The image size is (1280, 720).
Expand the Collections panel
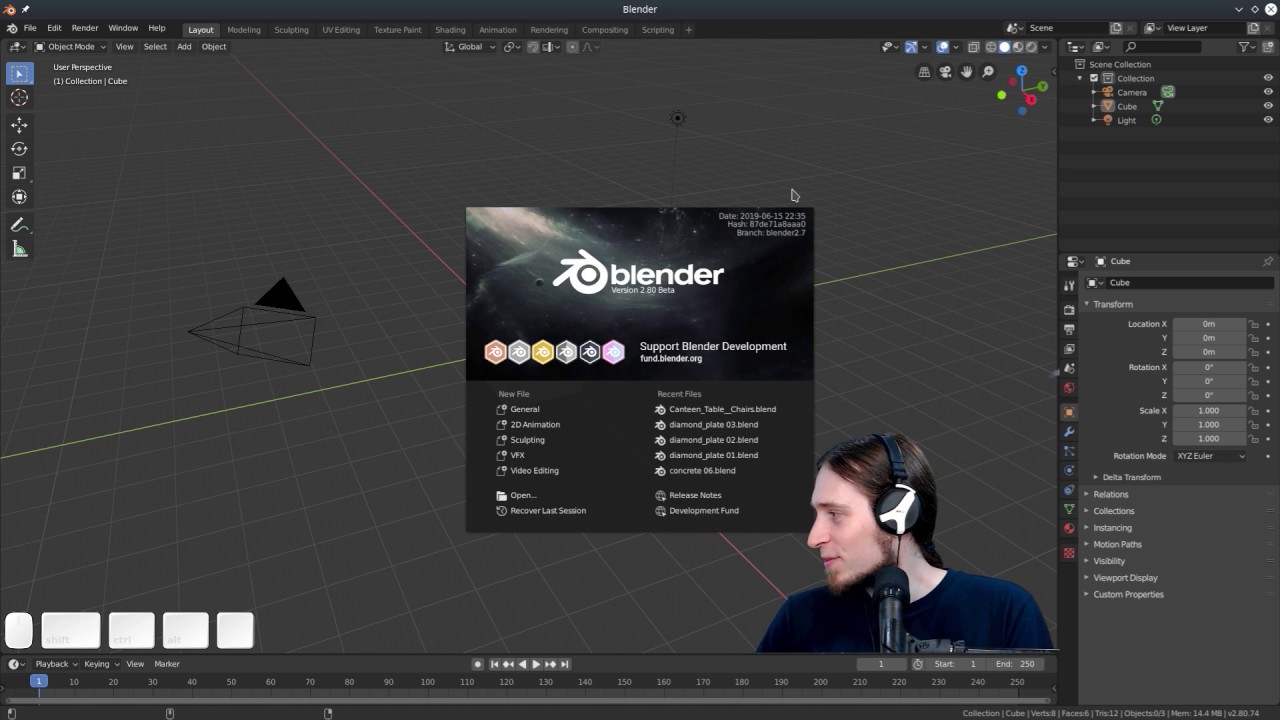(1113, 511)
